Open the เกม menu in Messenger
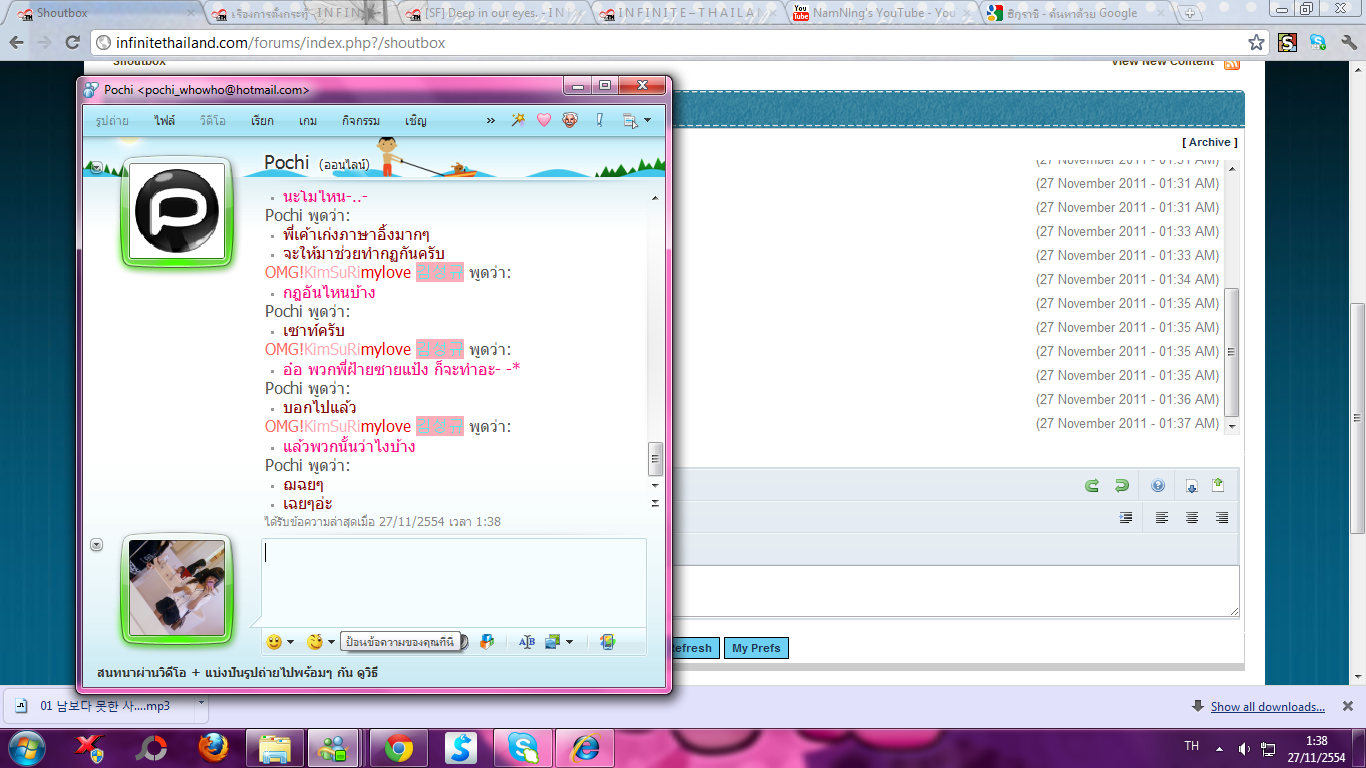This screenshot has width=1366, height=768. pyautogui.click(x=308, y=121)
